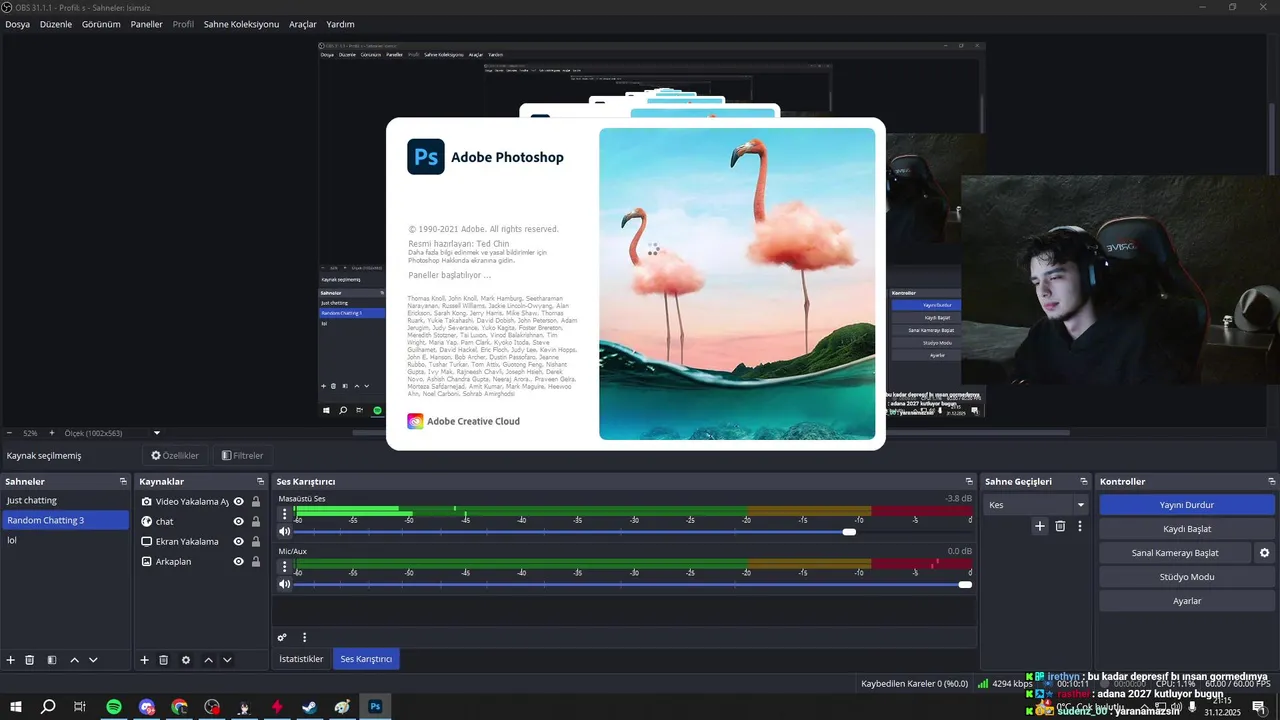This screenshot has height=720, width=1280.
Task: Open scene filters icon in Sahneler toolbar
Action: point(52,660)
